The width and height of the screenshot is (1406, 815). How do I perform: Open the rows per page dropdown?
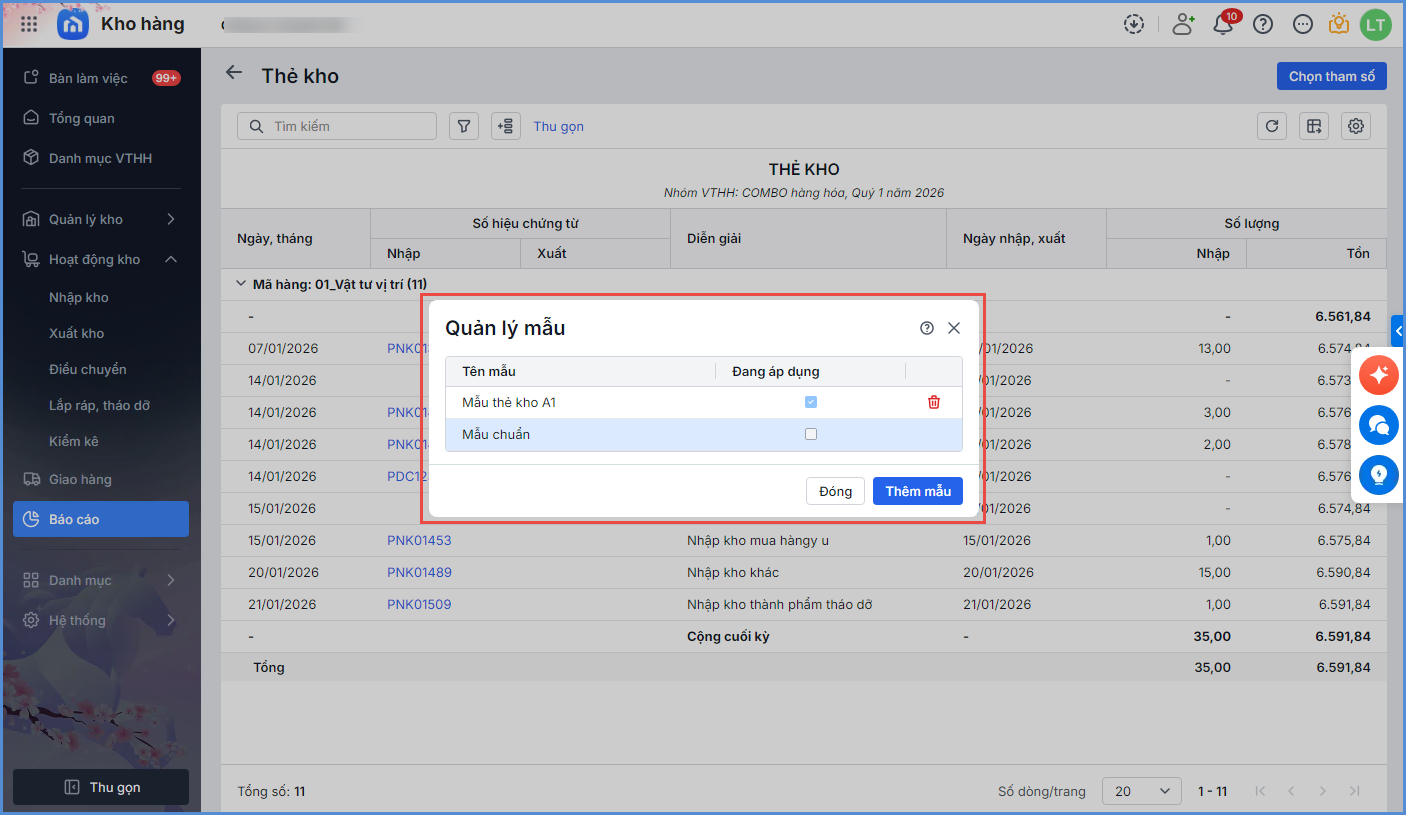(x=1141, y=791)
